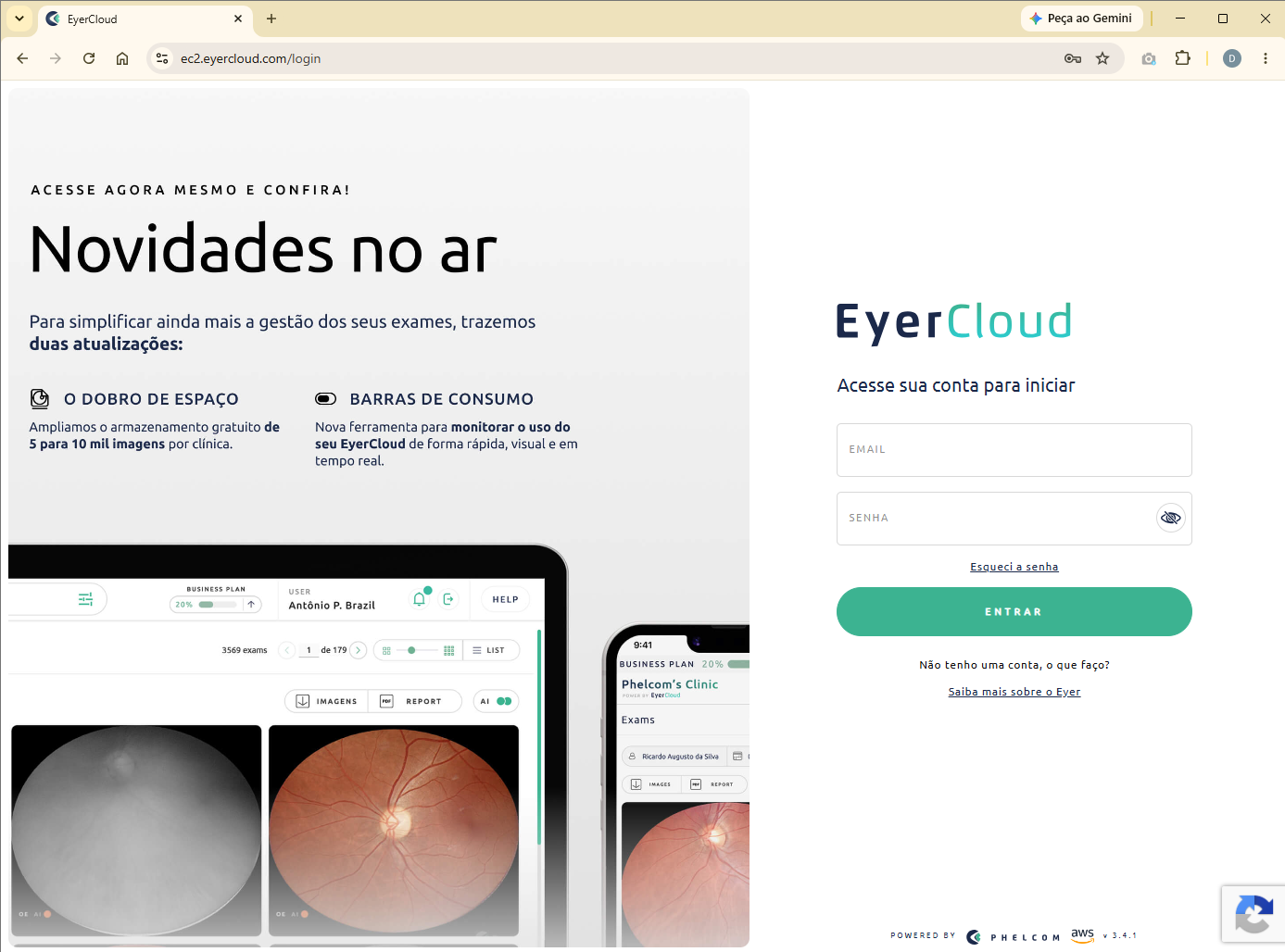View site information icon in address bar
Image resolution: width=1285 pixels, height=952 pixels.
tap(162, 58)
